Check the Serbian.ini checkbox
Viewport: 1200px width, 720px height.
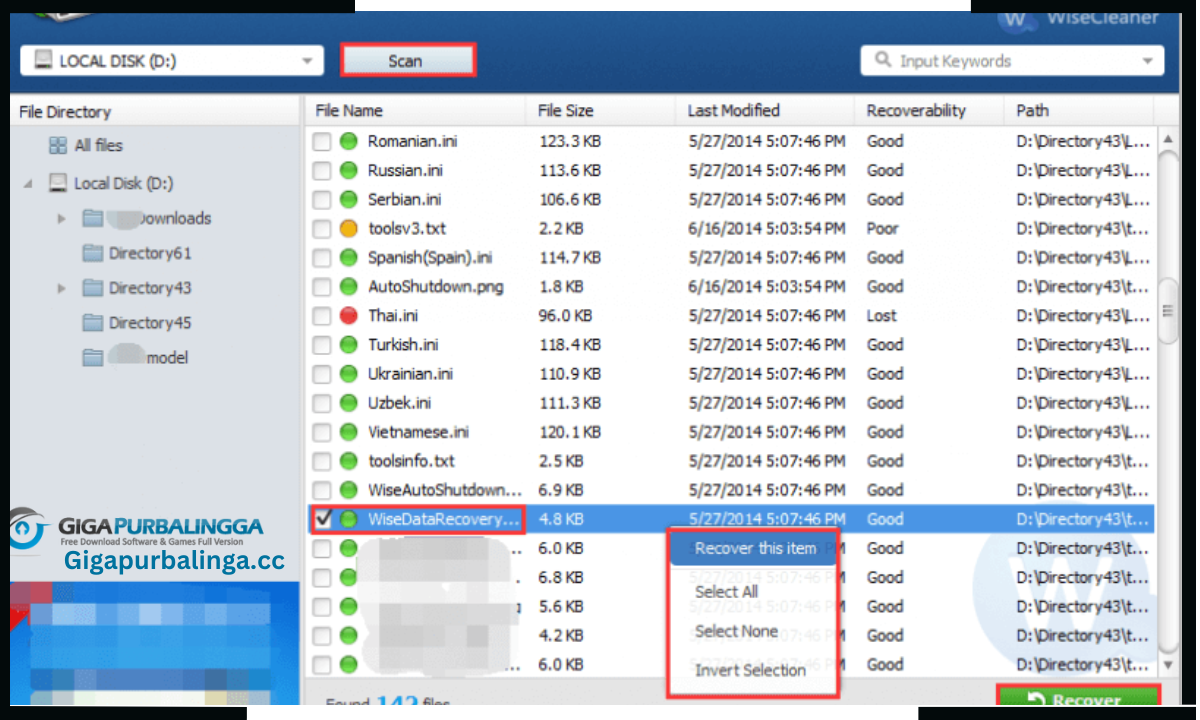[322, 200]
